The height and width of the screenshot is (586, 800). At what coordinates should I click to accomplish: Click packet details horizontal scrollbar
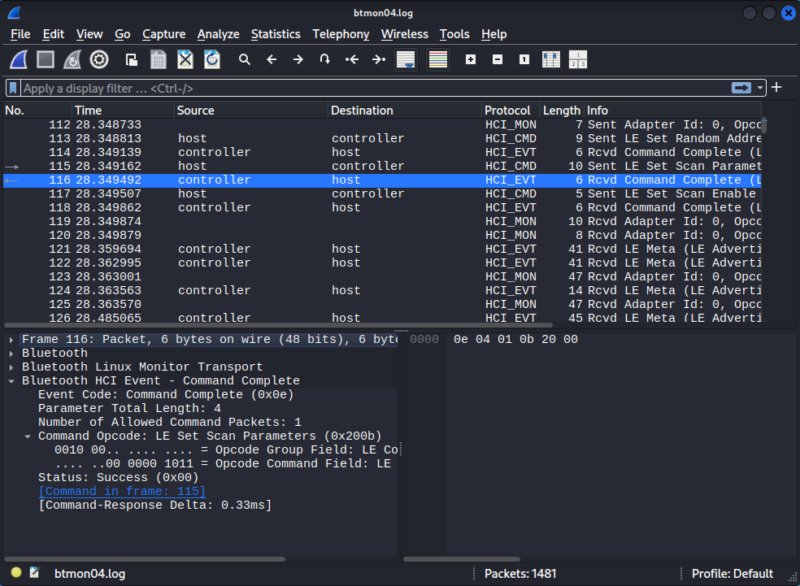[144, 559]
